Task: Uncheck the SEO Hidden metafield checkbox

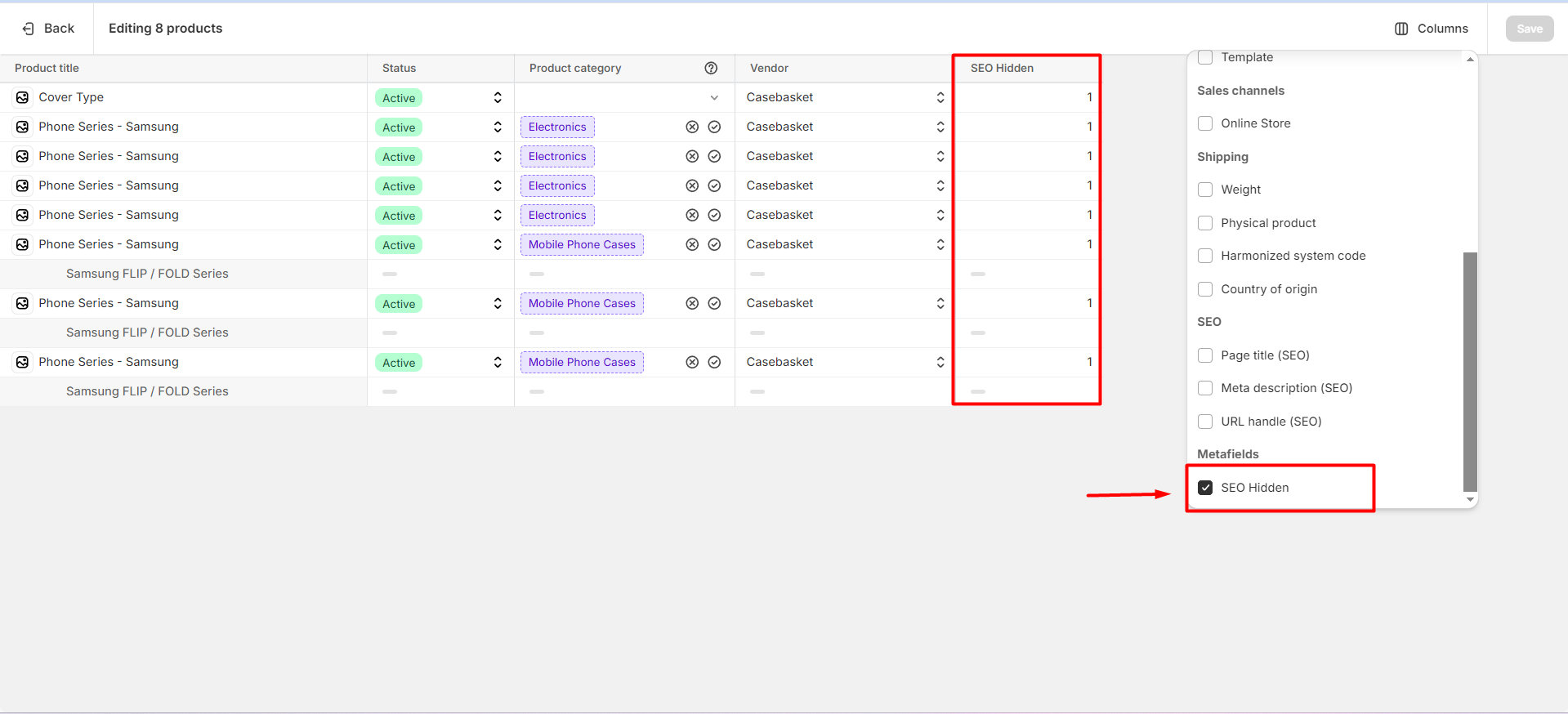Action: 1205,488
